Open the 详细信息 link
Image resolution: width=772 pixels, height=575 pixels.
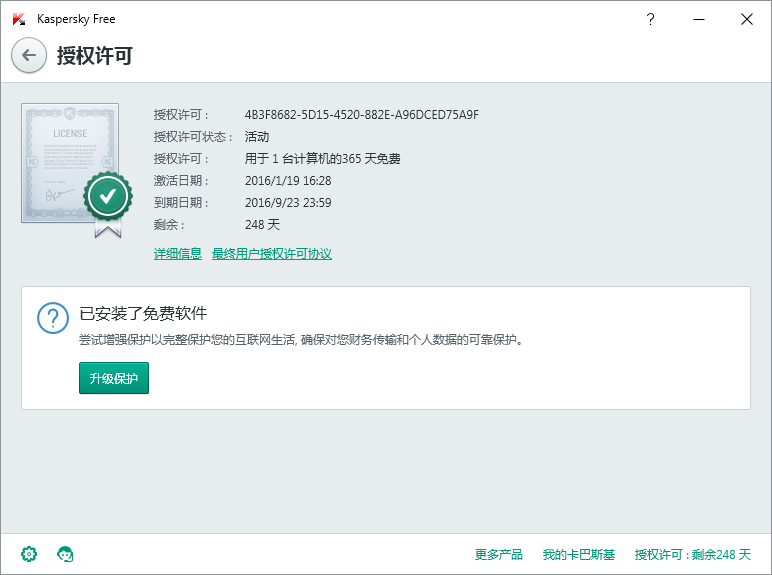click(x=178, y=254)
